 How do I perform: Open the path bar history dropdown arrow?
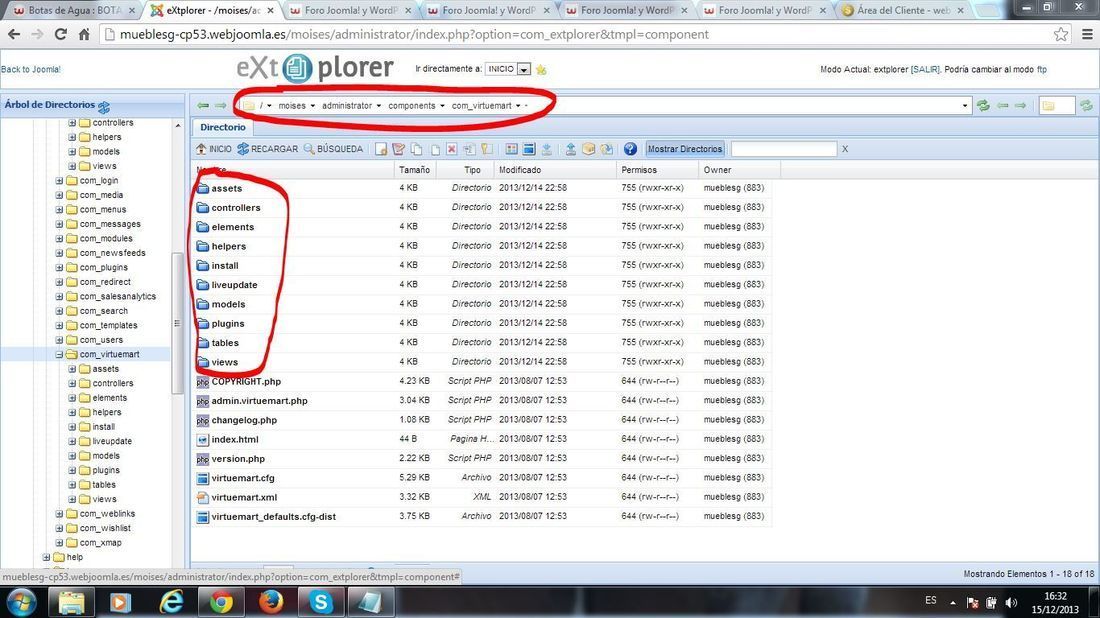[x=965, y=106]
